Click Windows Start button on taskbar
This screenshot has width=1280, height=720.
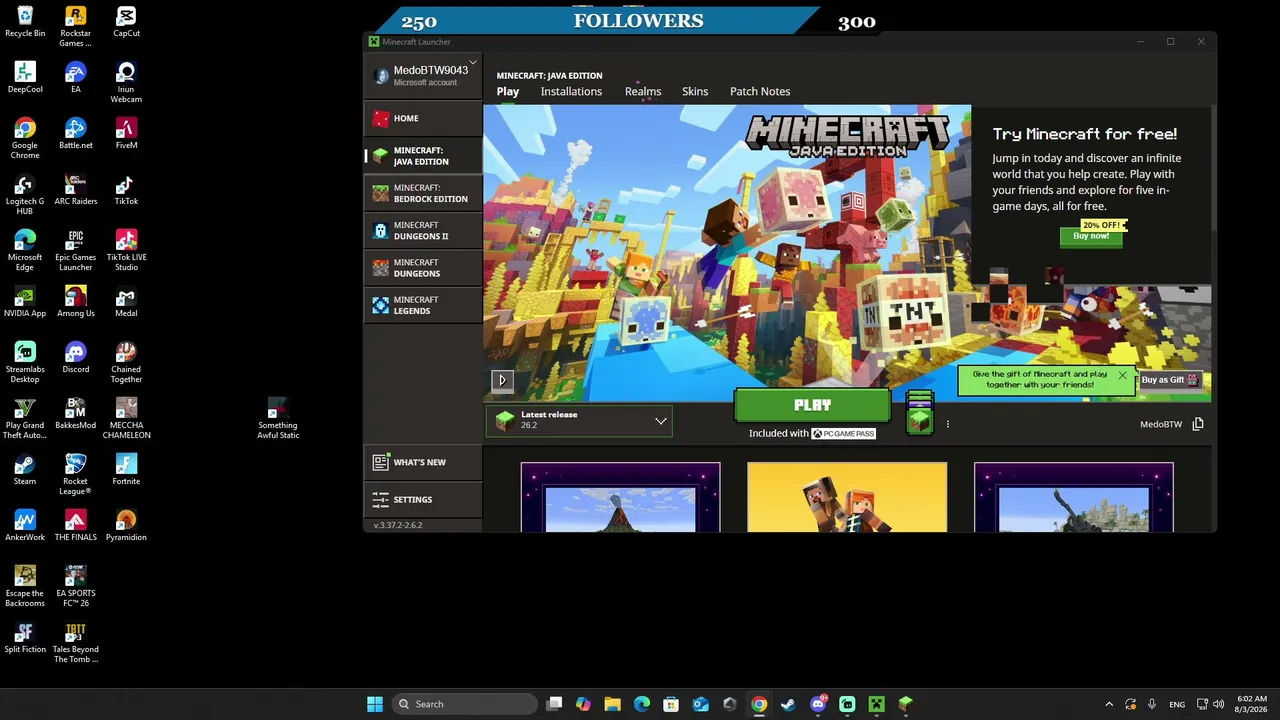pyautogui.click(x=375, y=704)
